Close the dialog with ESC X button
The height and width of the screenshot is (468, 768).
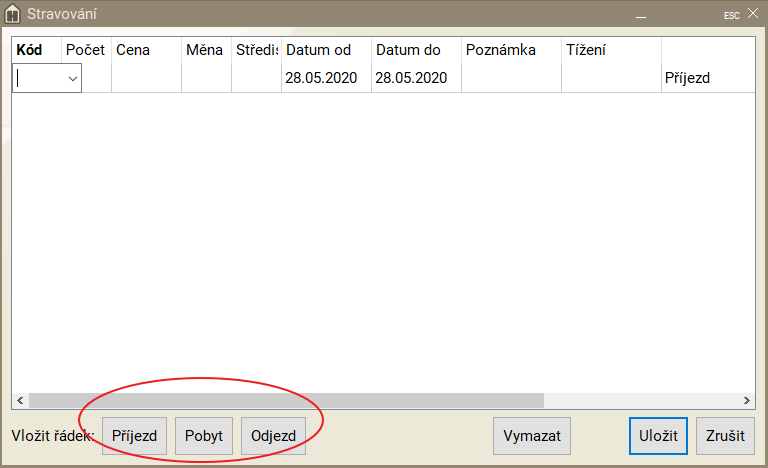point(752,14)
